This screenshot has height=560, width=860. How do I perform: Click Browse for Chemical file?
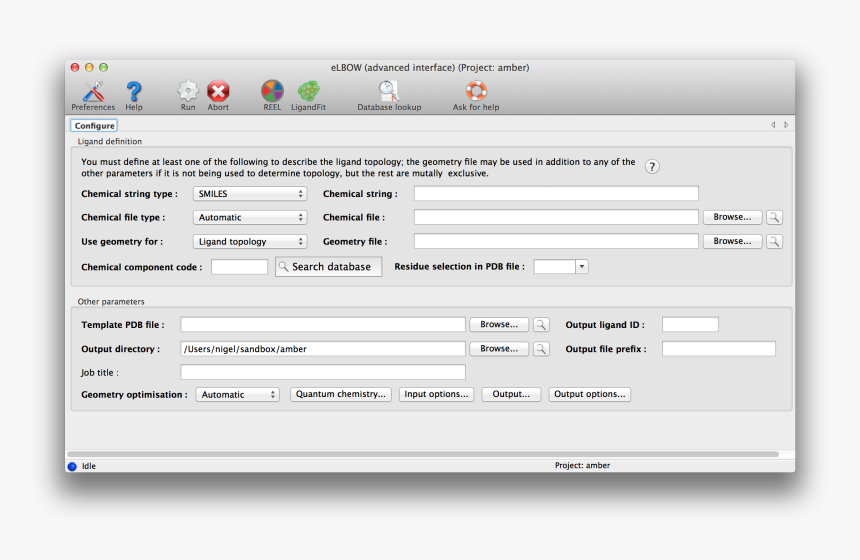[x=732, y=217]
